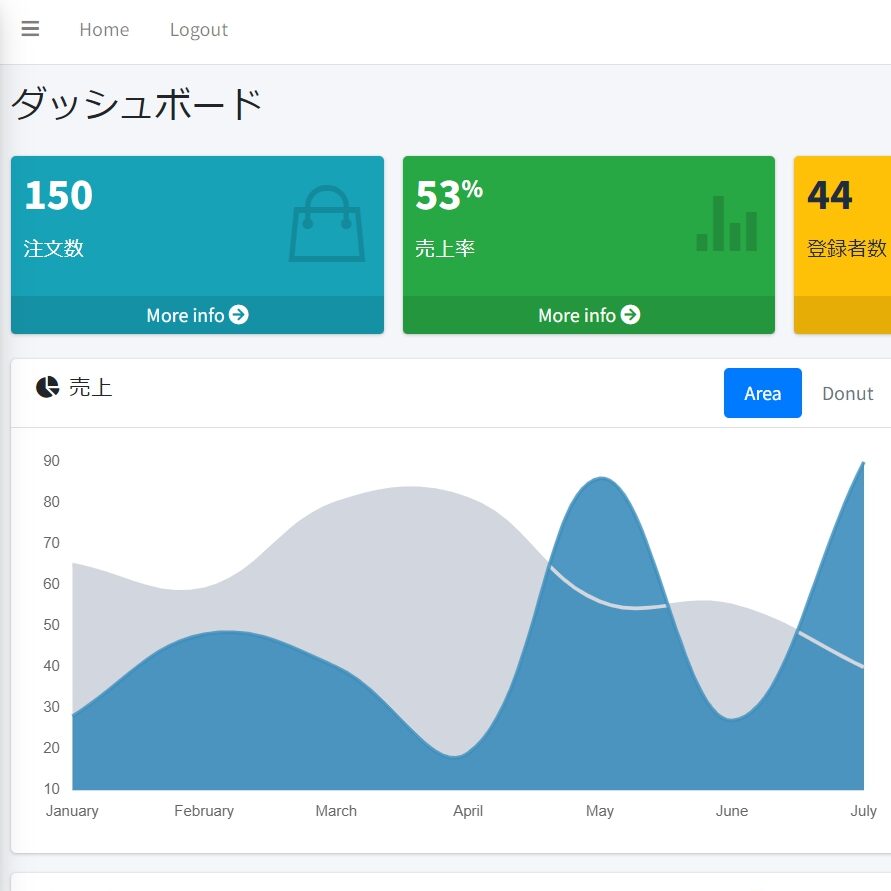Click the May label on the chart axis
The height and width of the screenshot is (891, 891).
pos(600,810)
